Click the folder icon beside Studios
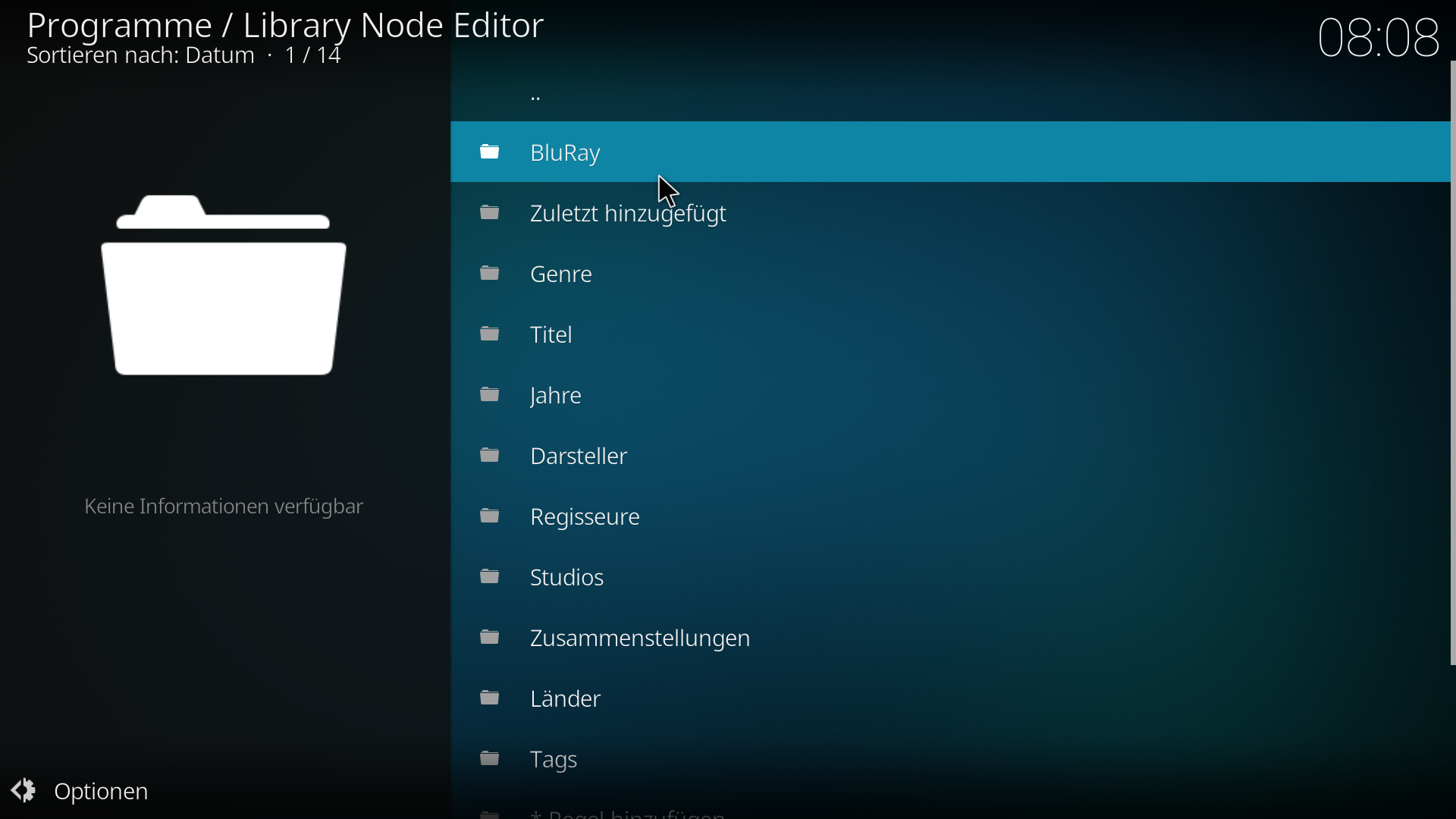The height and width of the screenshot is (819, 1456). (491, 577)
